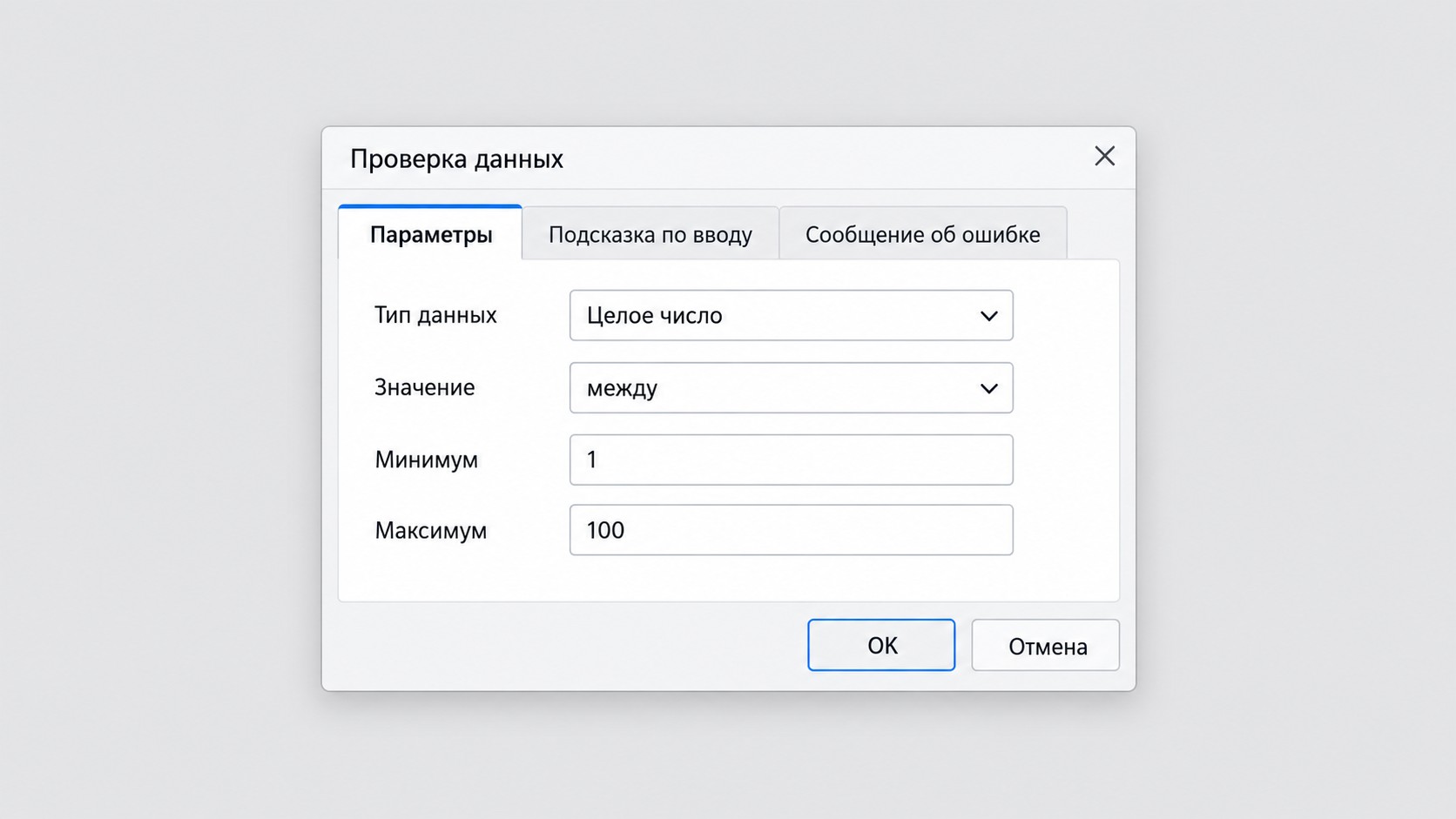Go to the Сообщение об ошибке tab
This screenshot has height=819, width=1456.
[922, 234]
